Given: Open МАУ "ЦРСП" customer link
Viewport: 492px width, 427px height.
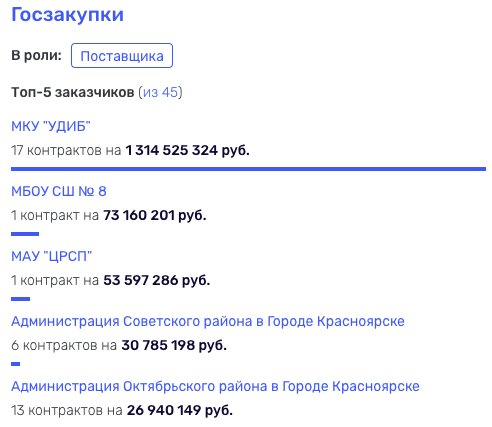Looking at the screenshot, I should pyautogui.click(x=51, y=256).
